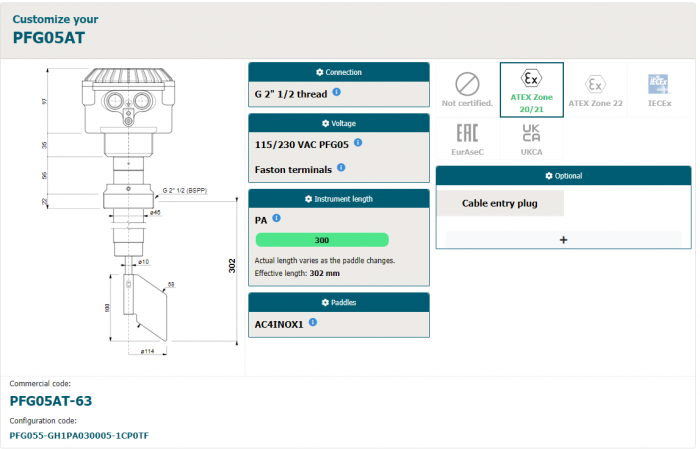The width and height of the screenshot is (700, 449).
Task: Open the Instrument length section header
Action: click(339, 199)
